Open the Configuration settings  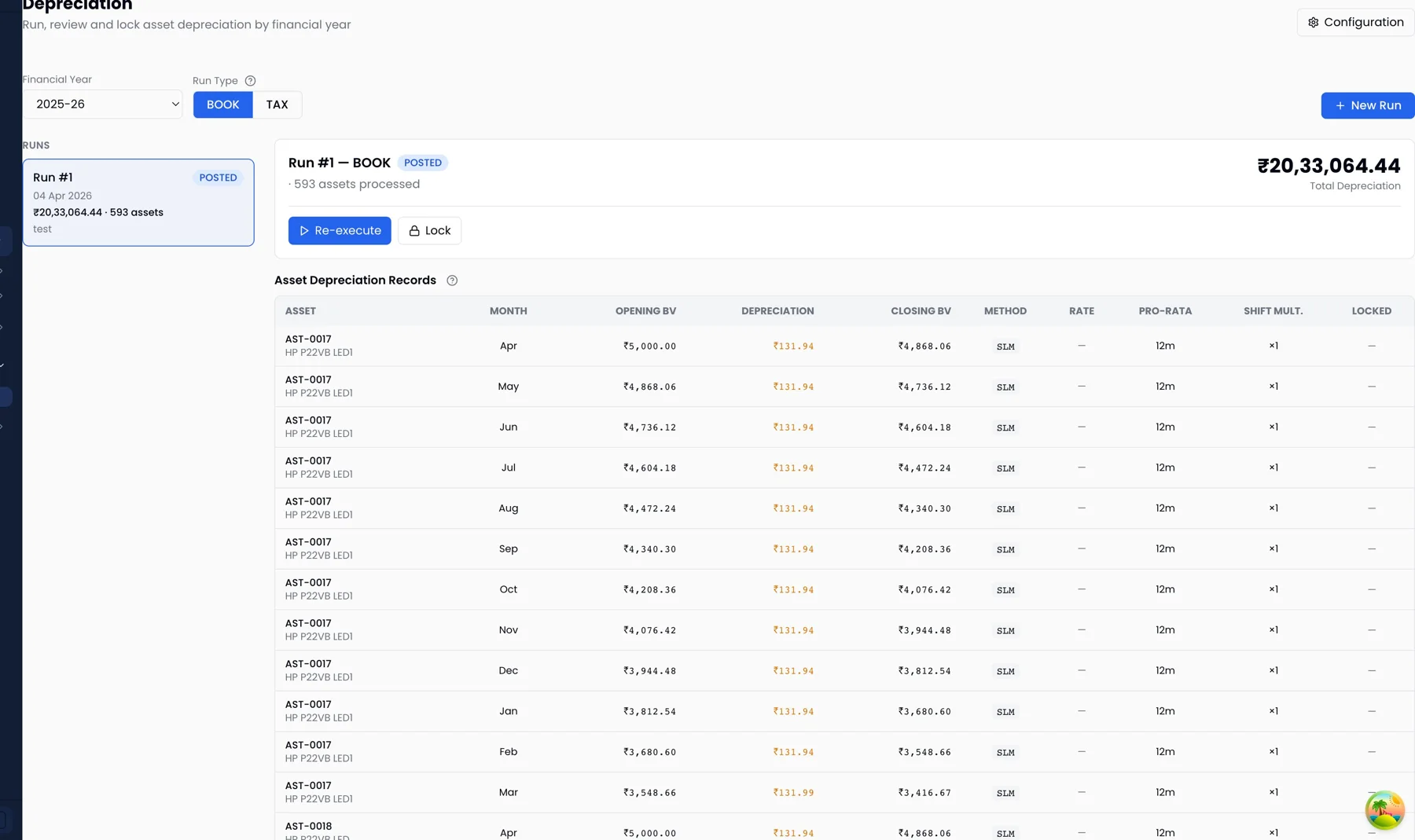click(x=1355, y=22)
